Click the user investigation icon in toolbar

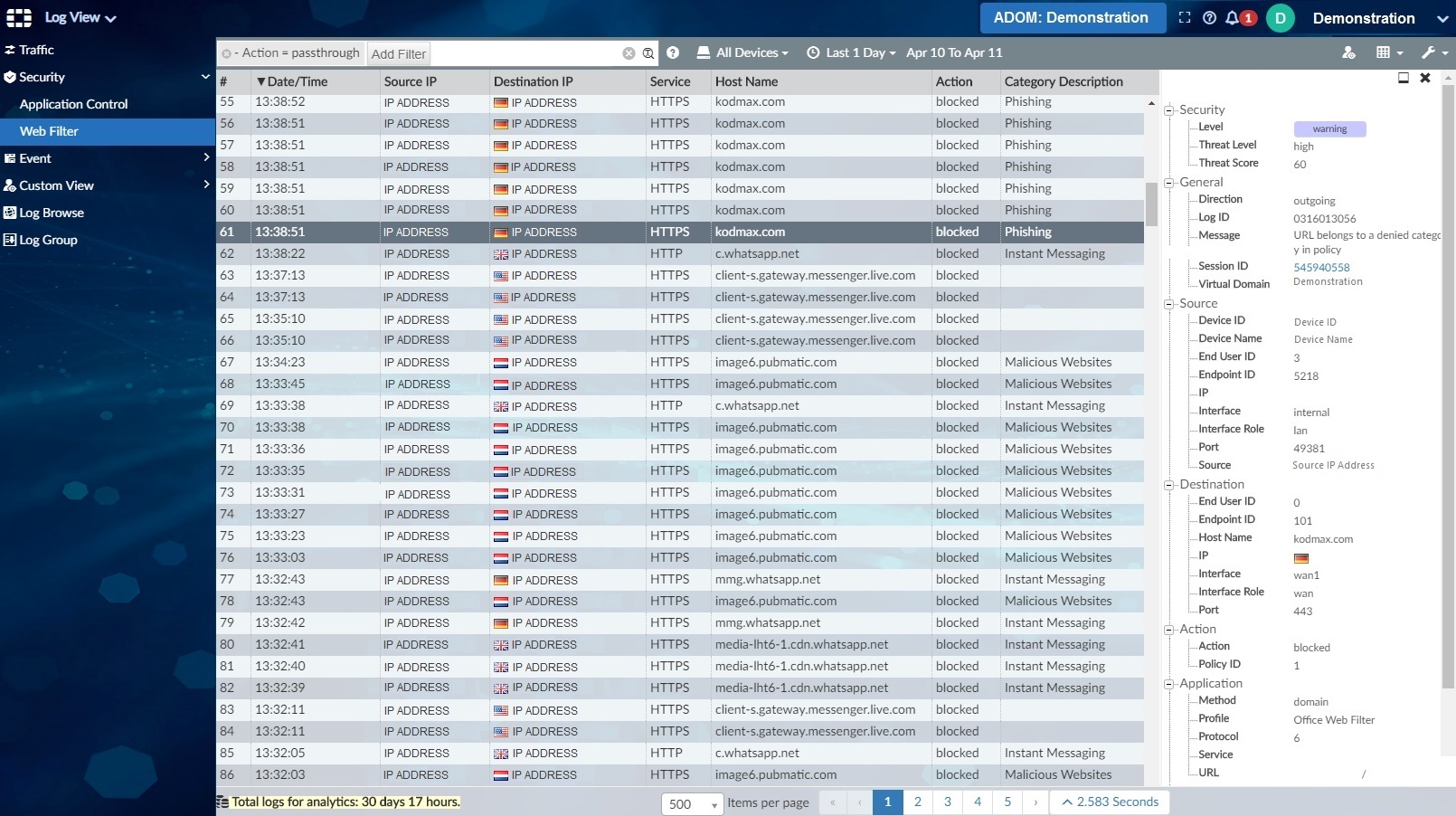[x=1348, y=53]
